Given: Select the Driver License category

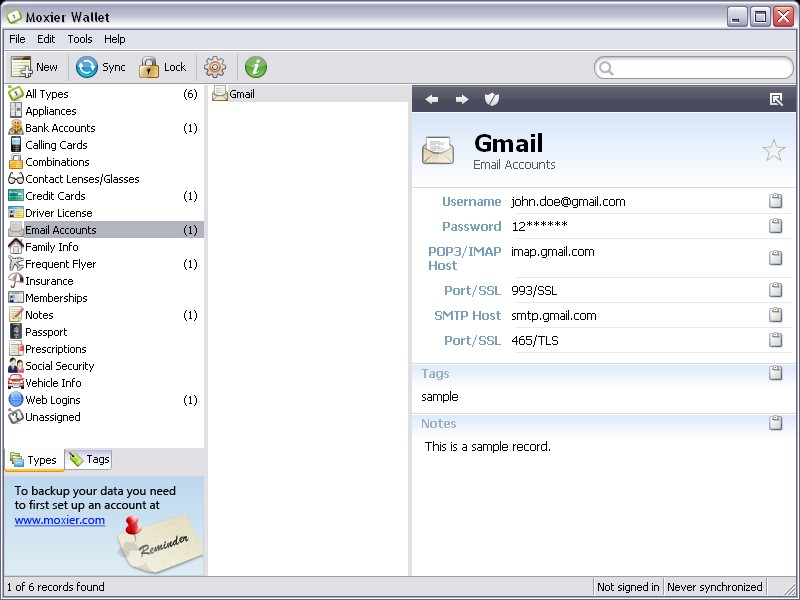Looking at the screenshot, I should (x=104, y=213).
